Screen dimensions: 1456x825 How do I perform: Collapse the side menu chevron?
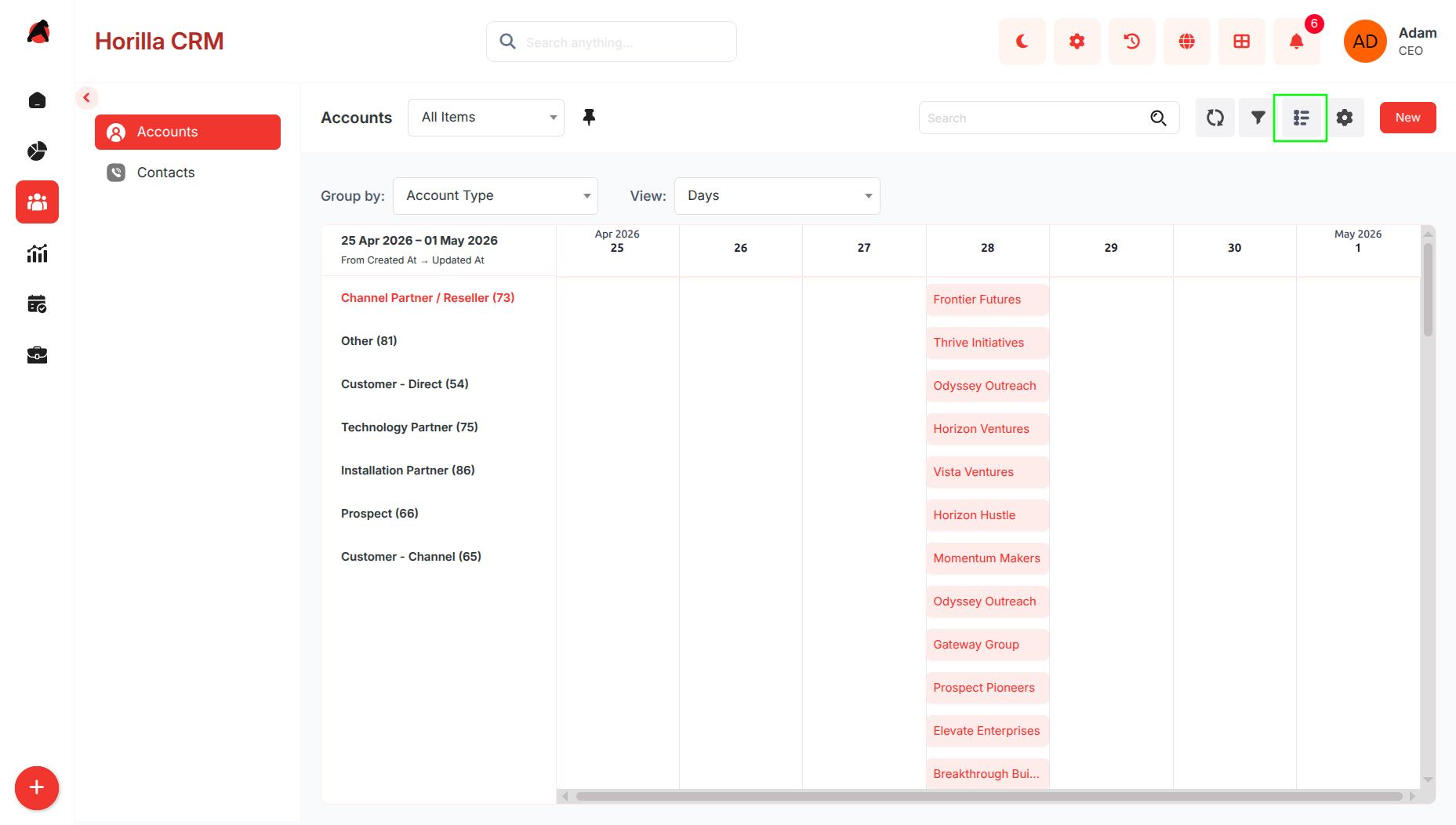(86, 98)
